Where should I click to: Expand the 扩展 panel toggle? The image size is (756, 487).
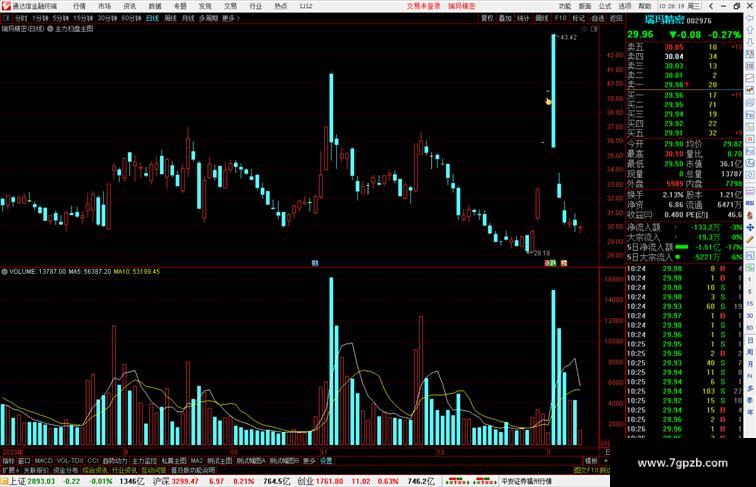[x=10, y=470]
